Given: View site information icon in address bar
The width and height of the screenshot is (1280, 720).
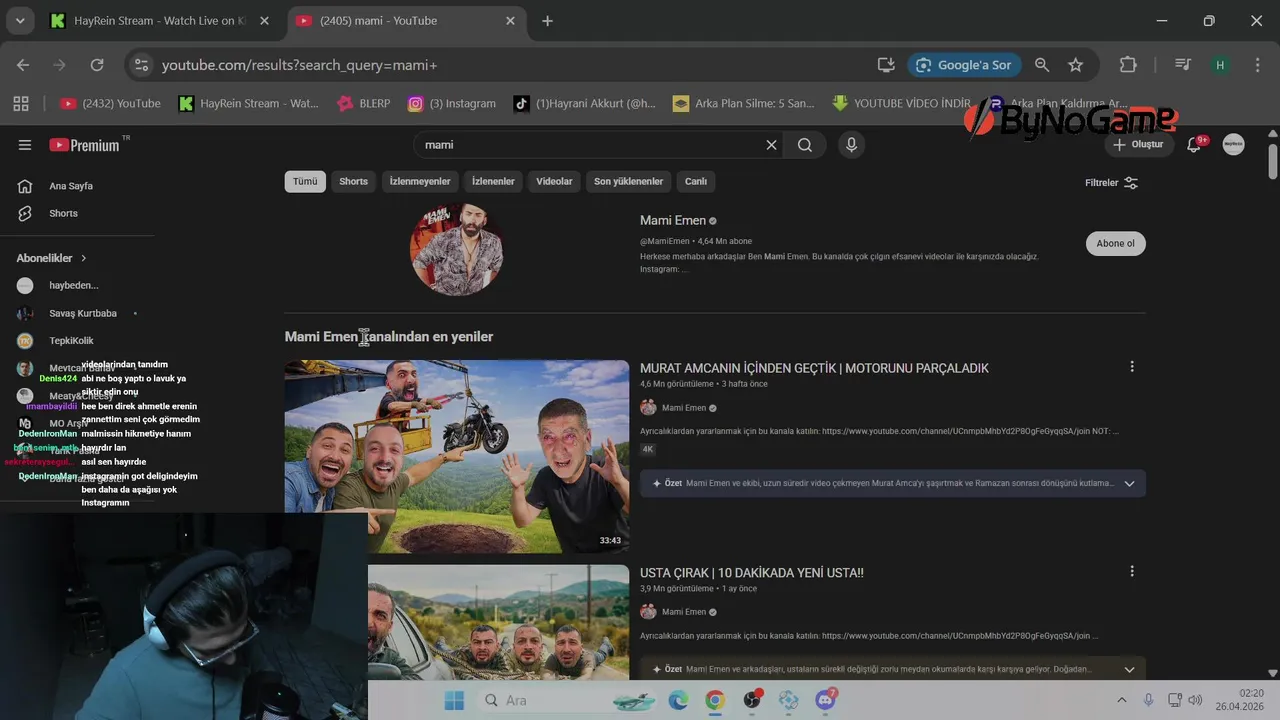Looking at the screenshot, I should (x=142, y=65).
